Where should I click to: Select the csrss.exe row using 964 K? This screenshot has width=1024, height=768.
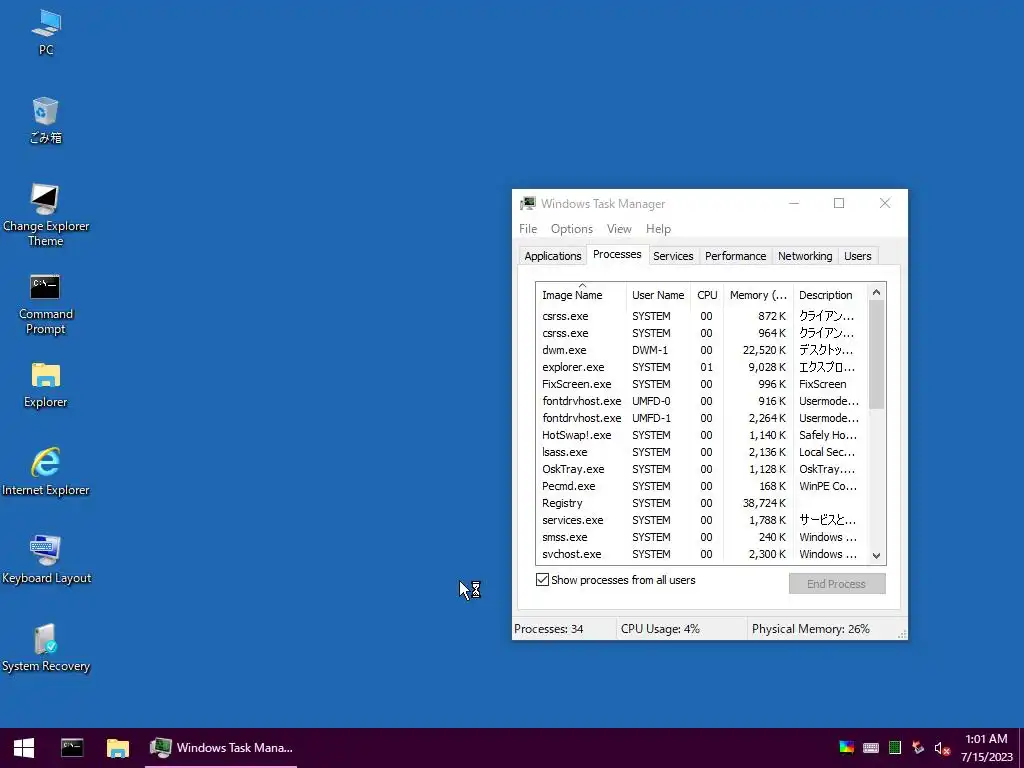coord(701,333)
